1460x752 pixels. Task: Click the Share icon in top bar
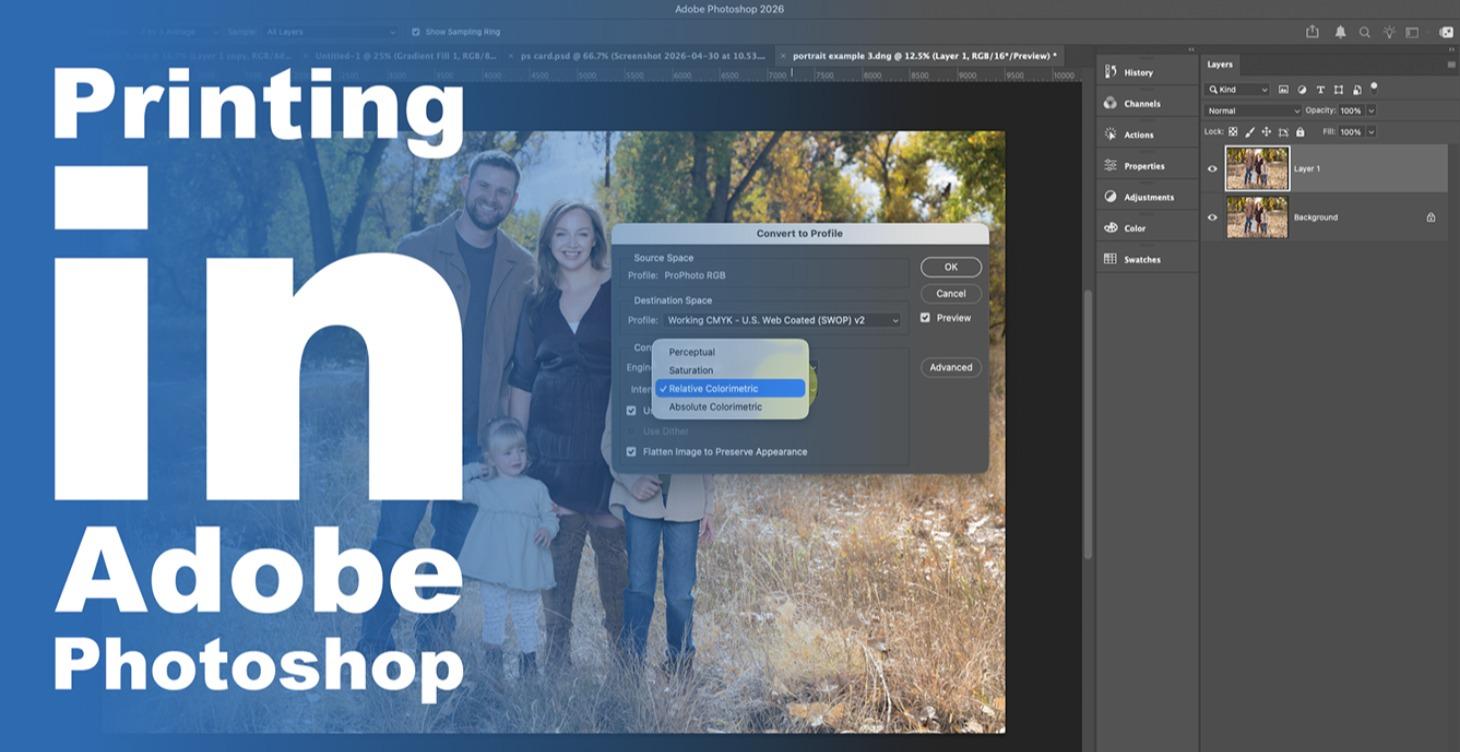pos(1312,32)
